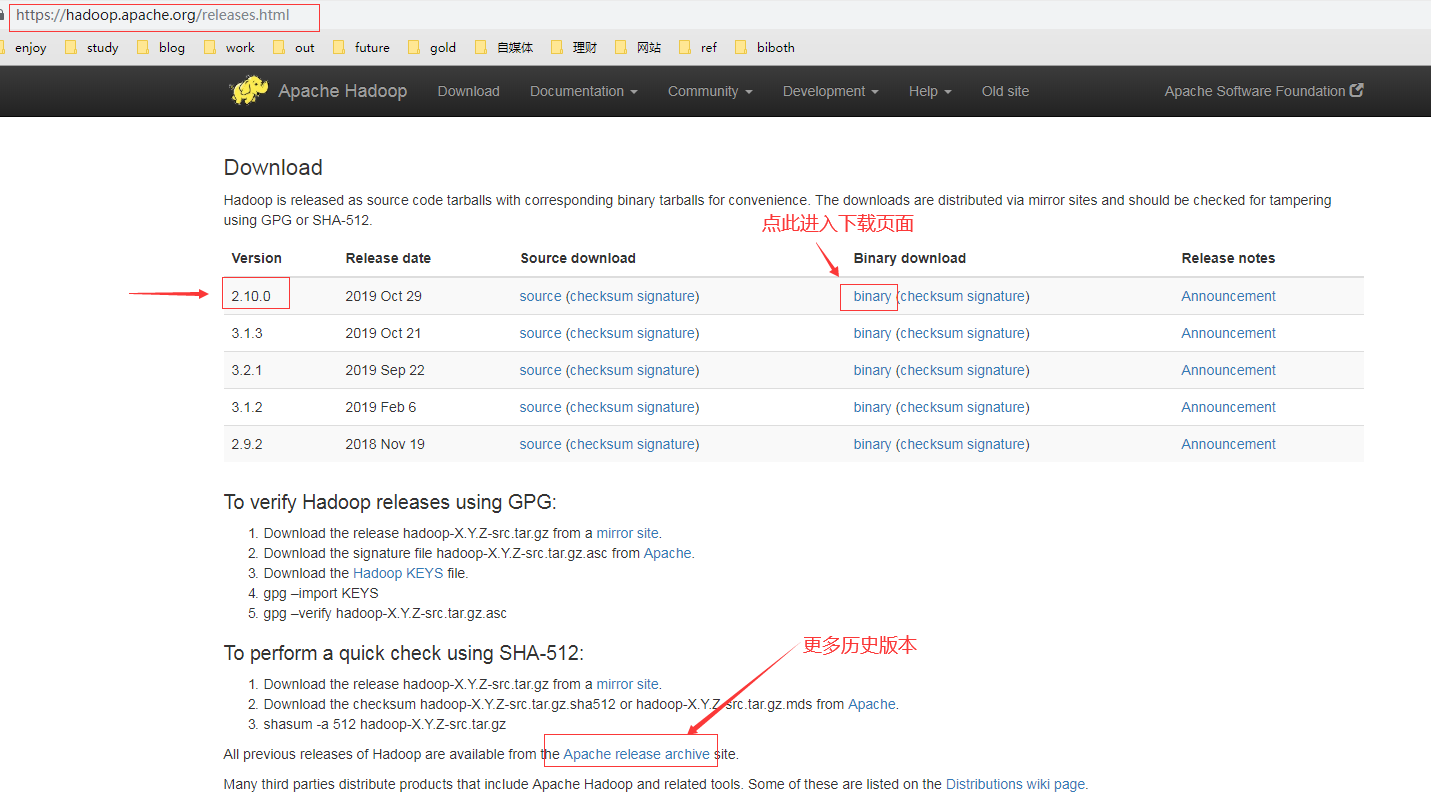This screenshot has height=810, width=1431.
Task: Select shasum -a 512 command text
Action: pyautogui.click(x=385, y=724)
